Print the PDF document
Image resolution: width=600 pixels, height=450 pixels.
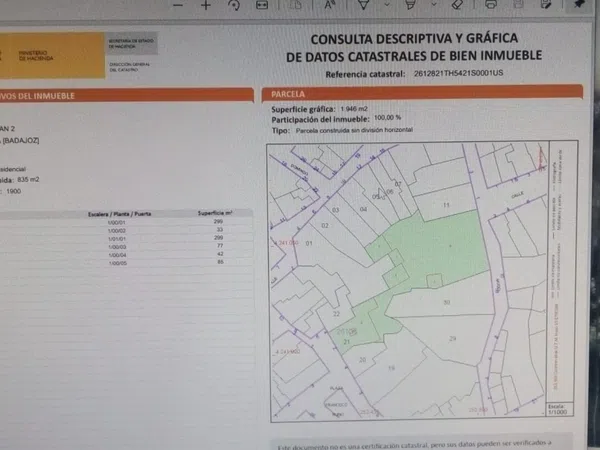coord(491,5)
